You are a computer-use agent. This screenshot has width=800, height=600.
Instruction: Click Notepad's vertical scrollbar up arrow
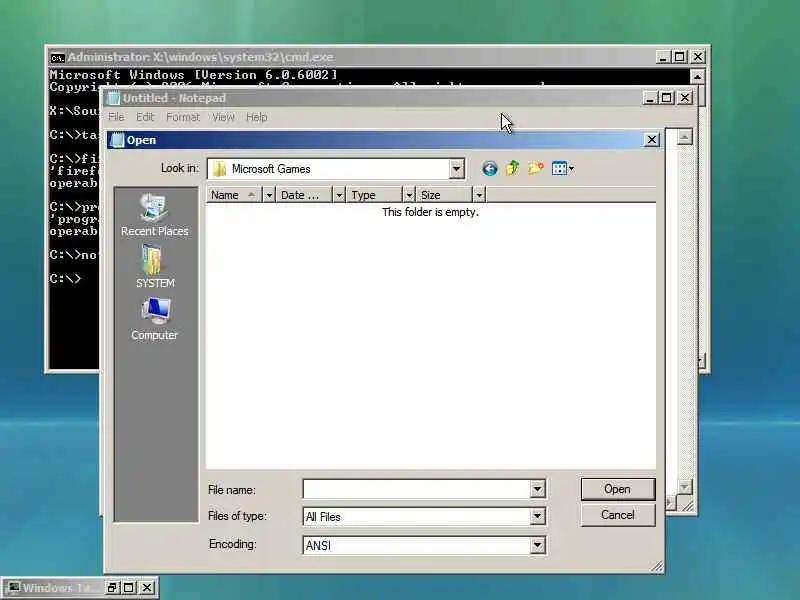tap(684, 137)
